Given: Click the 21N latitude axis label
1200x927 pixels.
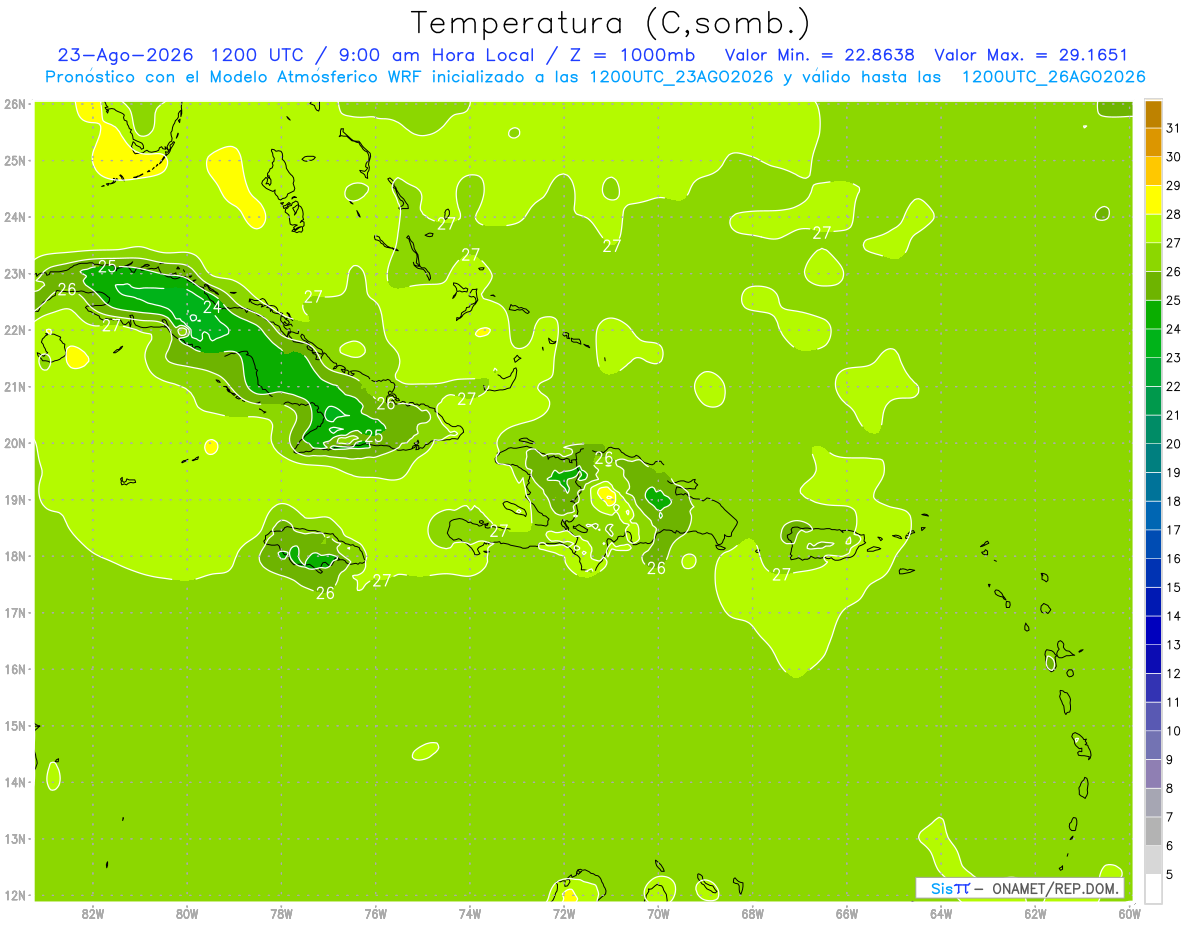Looking at the screenshot, I should (x=15, y=386).
